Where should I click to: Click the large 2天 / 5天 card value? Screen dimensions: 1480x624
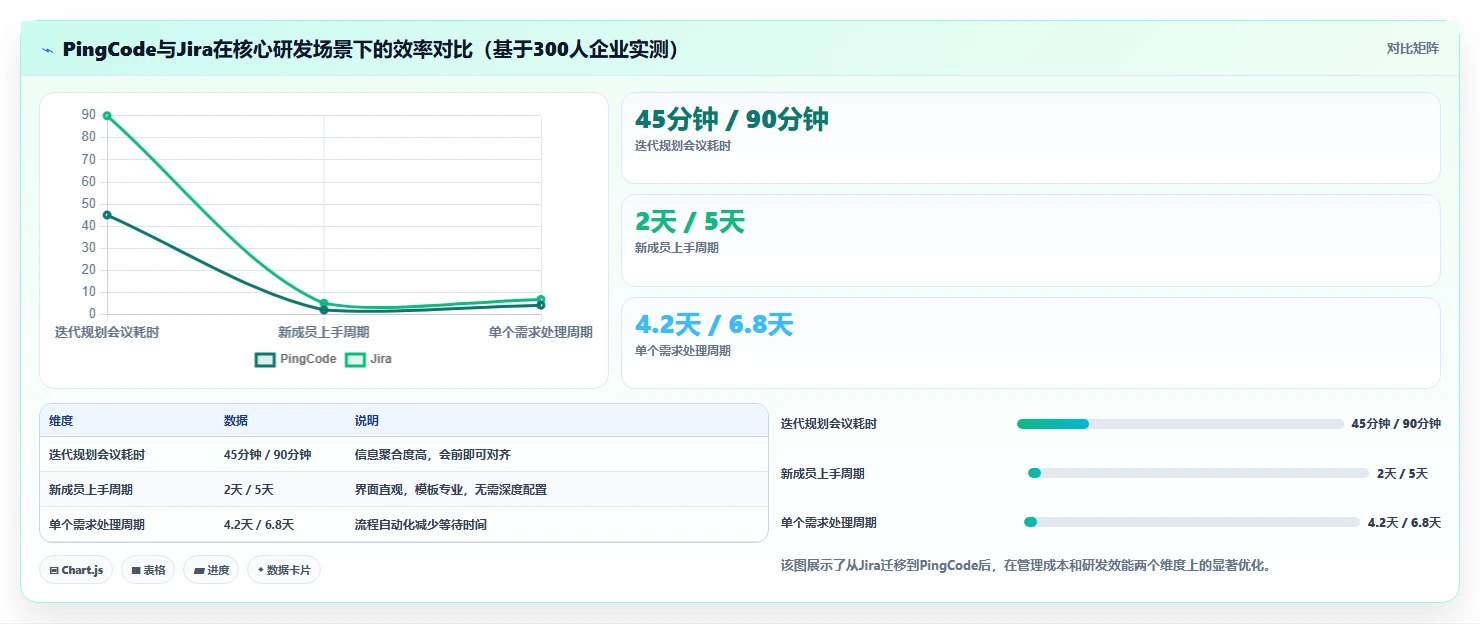pyautogui.click(x=690, y=222)
